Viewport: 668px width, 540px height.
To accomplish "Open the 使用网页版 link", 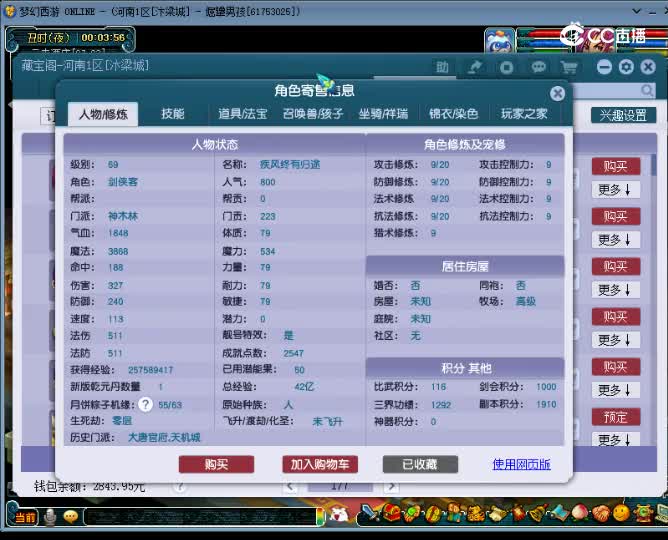I will pyautogui.click(x=521, y=464).
